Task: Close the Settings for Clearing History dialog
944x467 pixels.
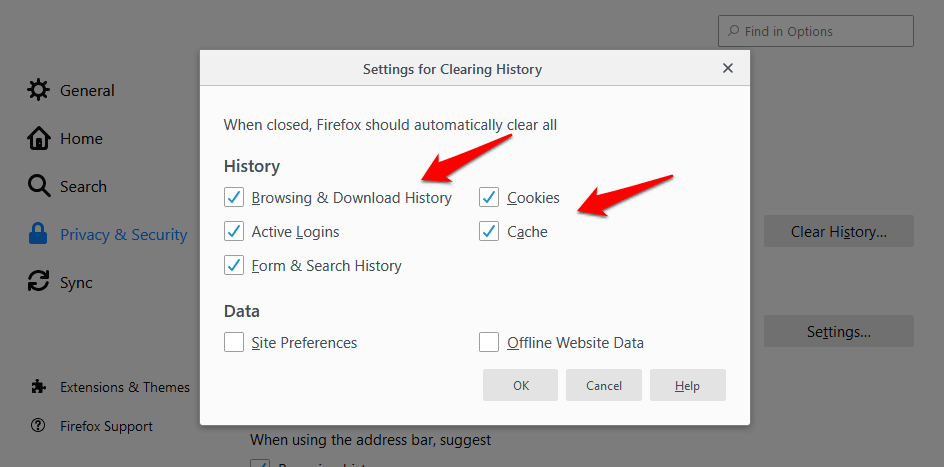Action: point(728,69)
